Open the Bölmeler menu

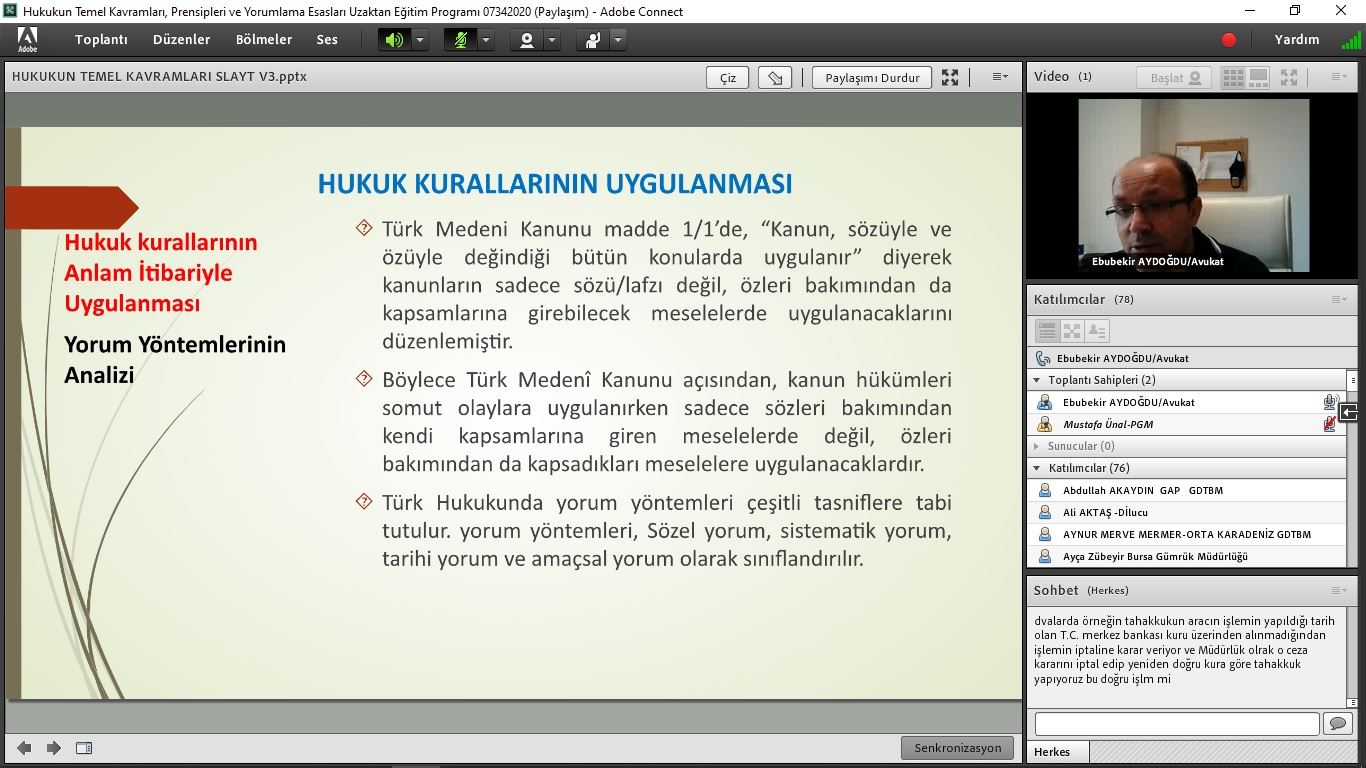click(264, 40)
